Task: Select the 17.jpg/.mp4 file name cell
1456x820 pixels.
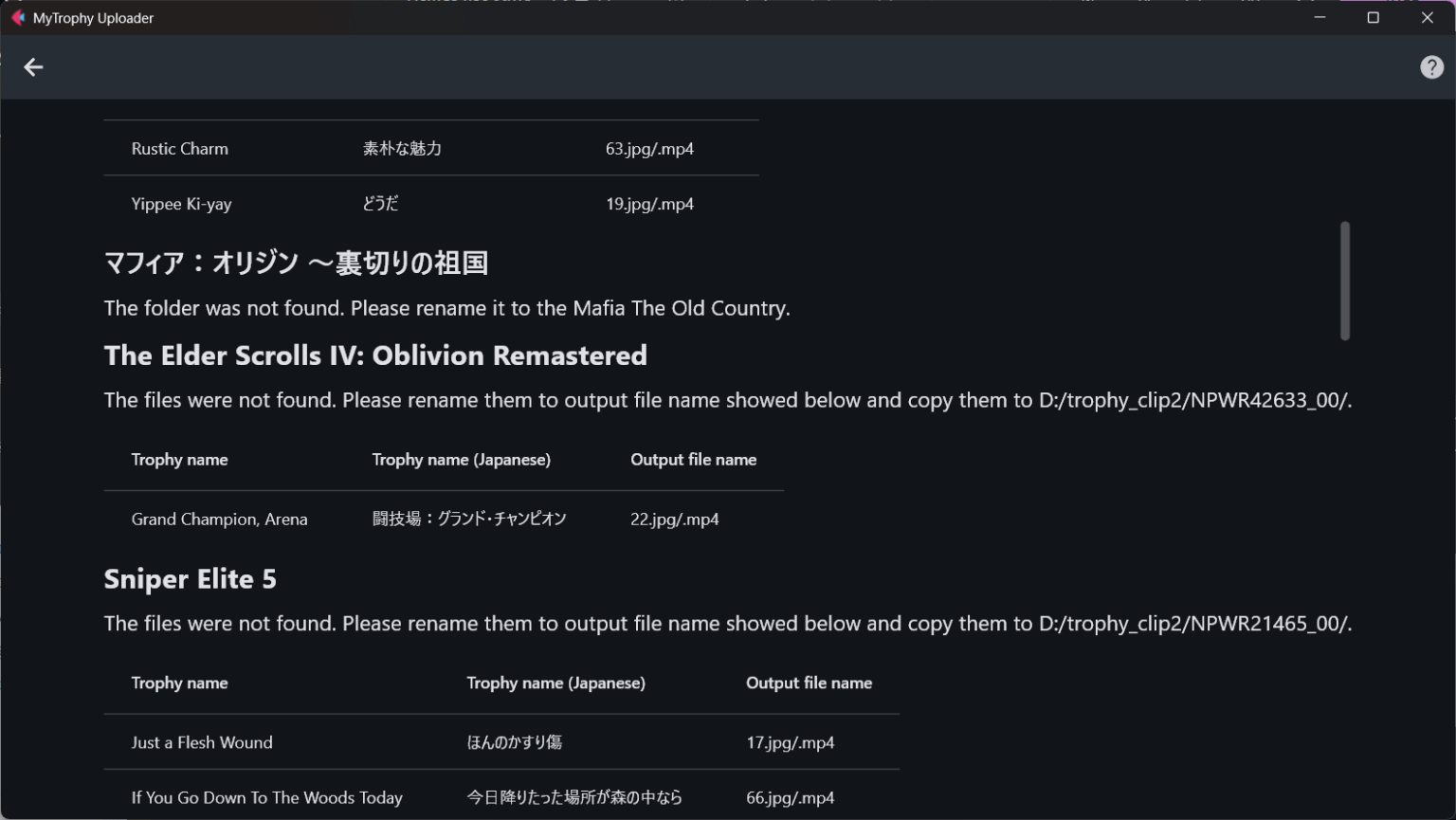Action: (x=790, y=742)
